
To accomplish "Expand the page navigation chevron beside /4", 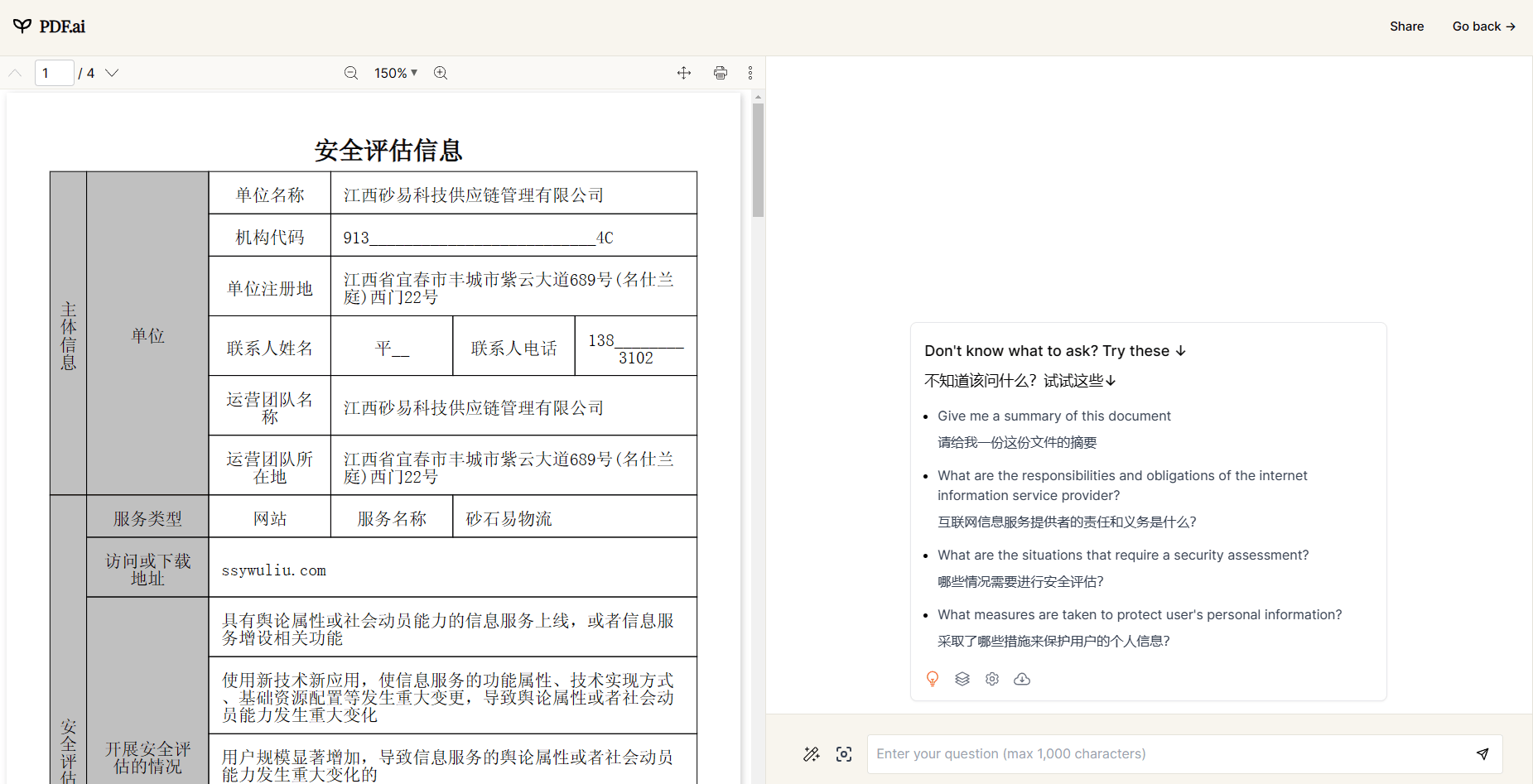I will pyautogui.click(x=112, y=73).
